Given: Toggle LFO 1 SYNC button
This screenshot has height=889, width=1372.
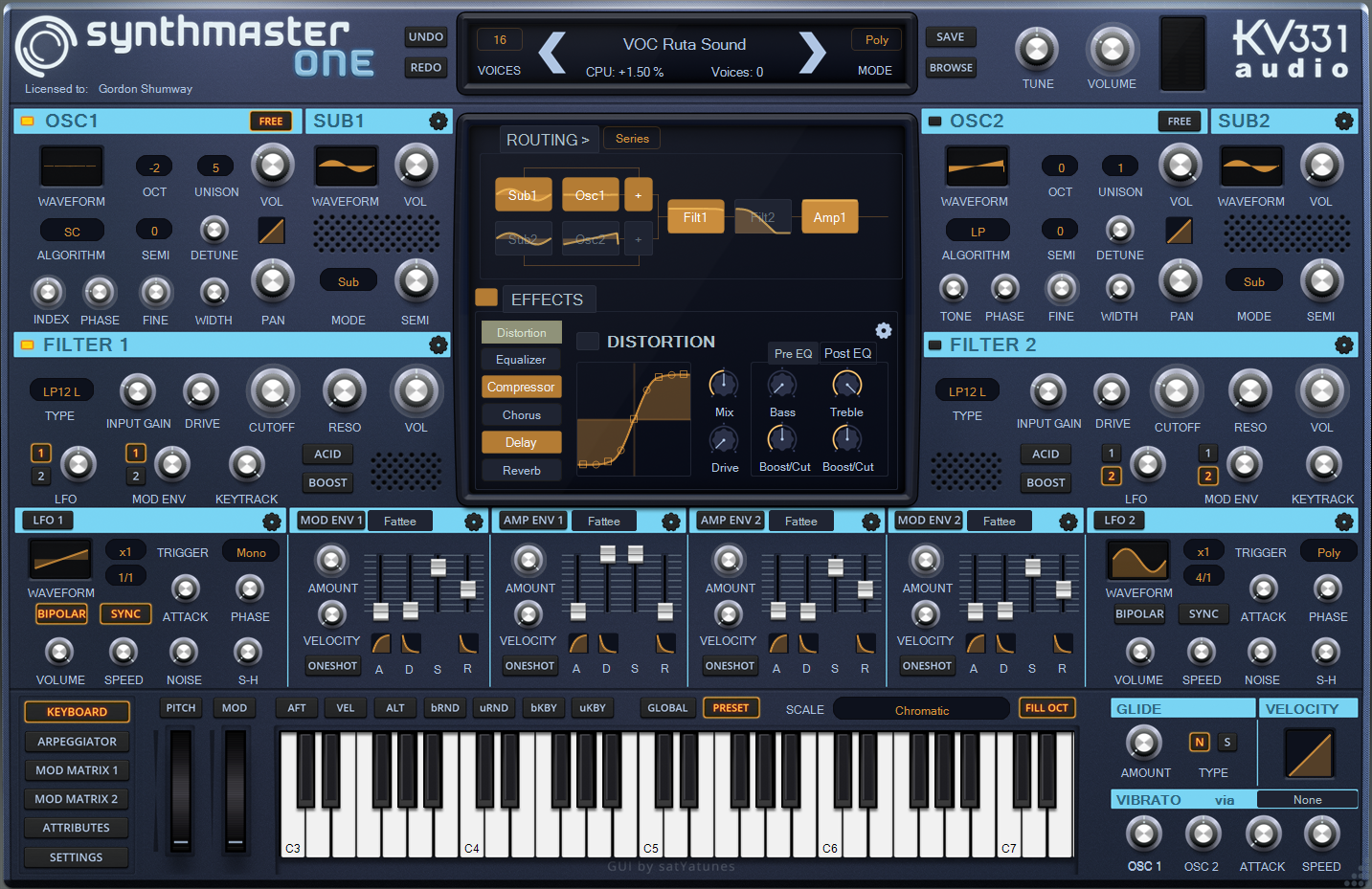Looking at the screenshot, I should tap(125, 614).
